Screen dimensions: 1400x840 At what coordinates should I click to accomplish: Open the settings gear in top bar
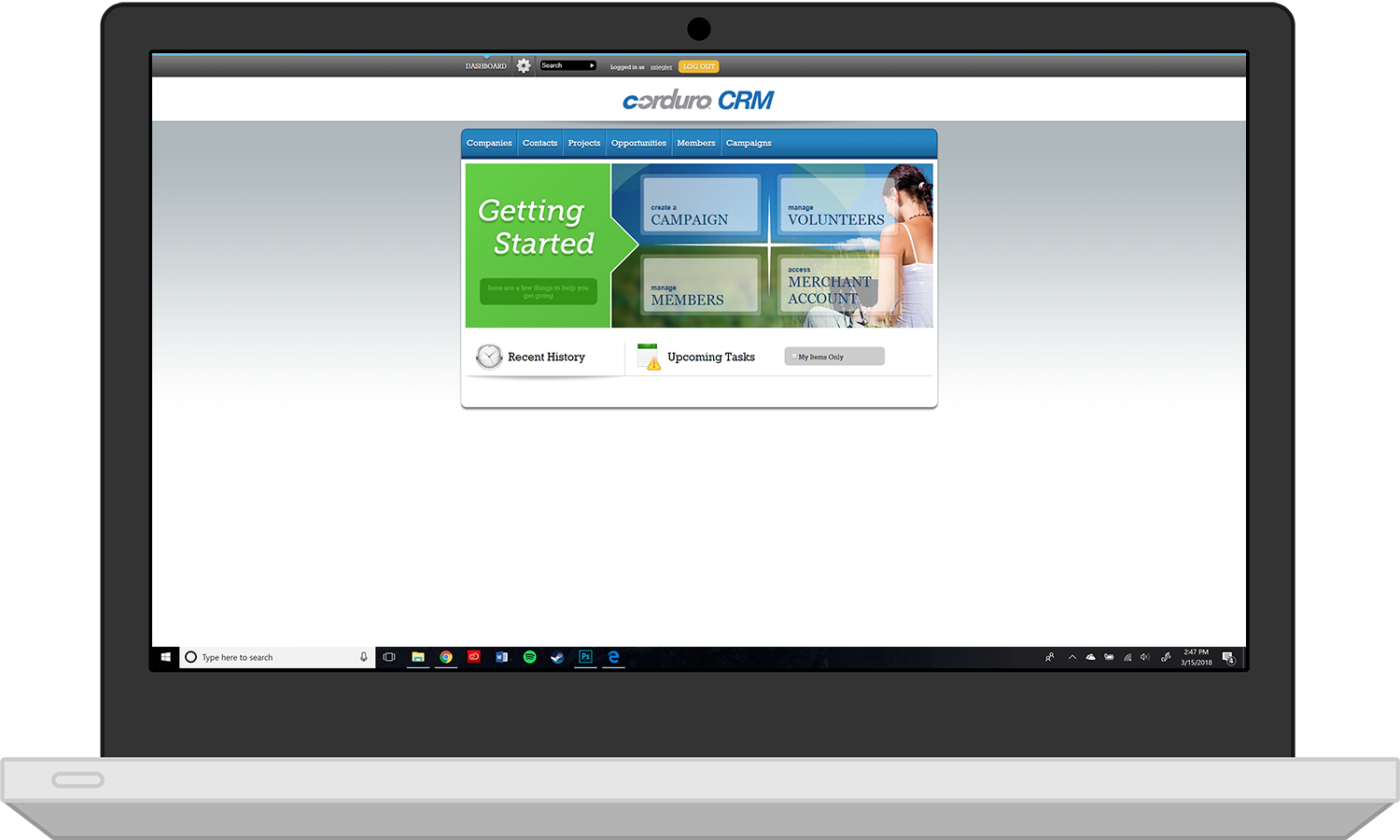pos(524,65)
